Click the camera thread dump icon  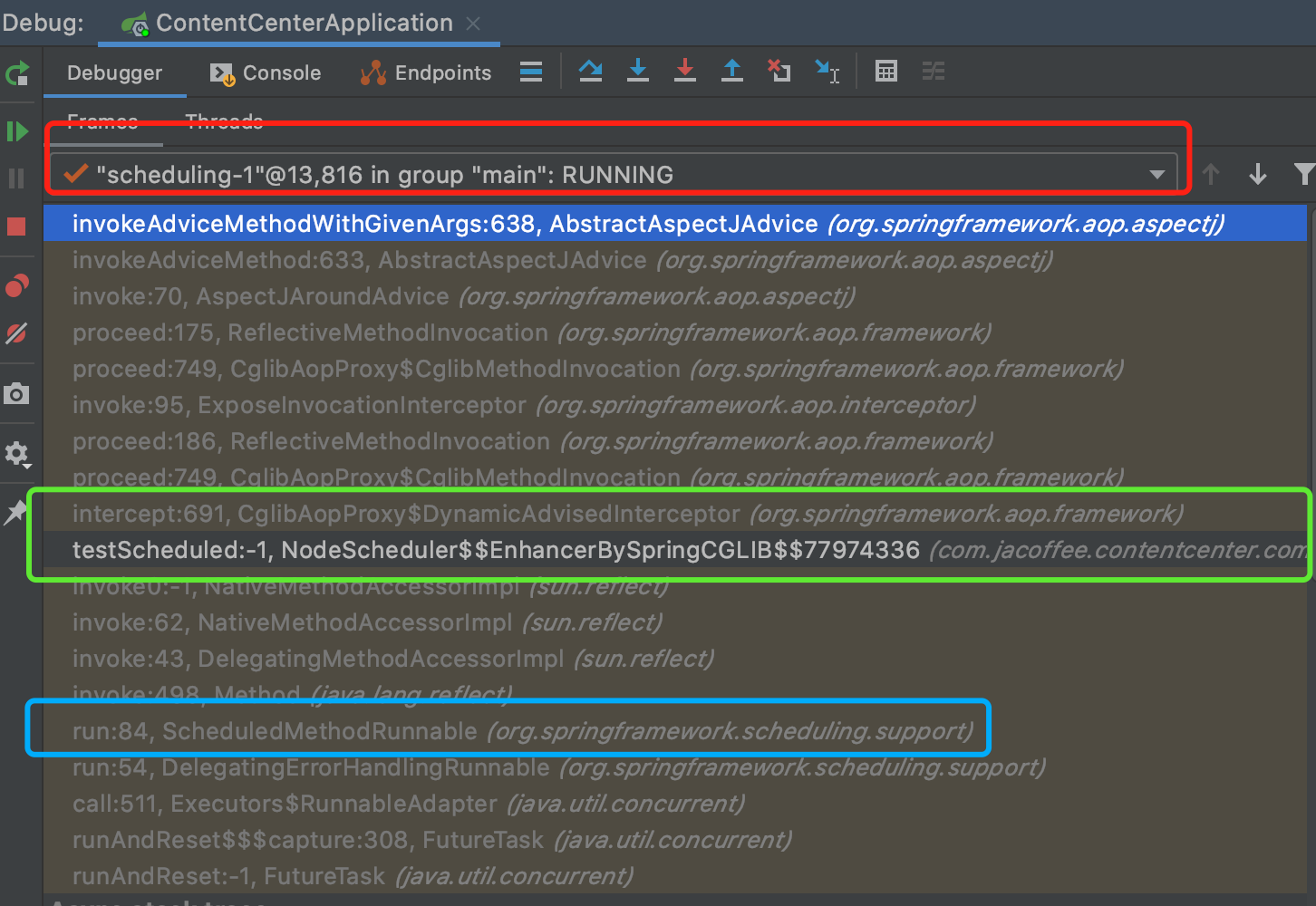(16, 394)
